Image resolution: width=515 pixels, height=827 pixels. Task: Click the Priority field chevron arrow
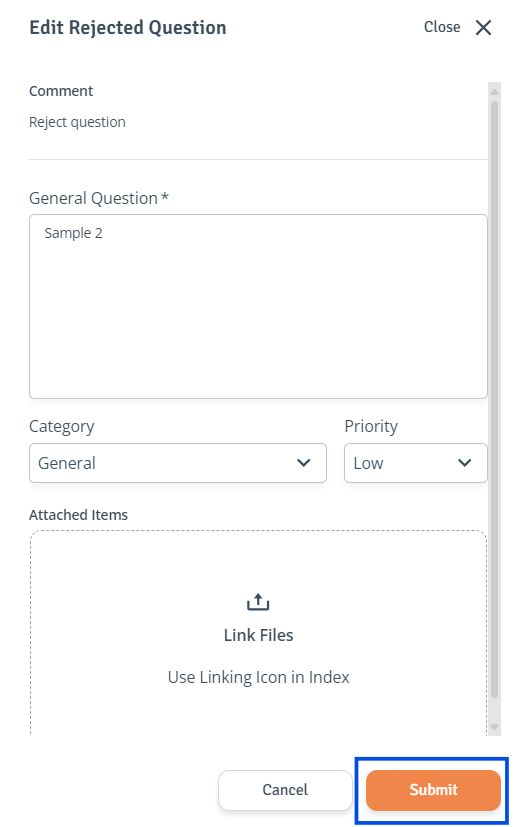pos(464,463)
